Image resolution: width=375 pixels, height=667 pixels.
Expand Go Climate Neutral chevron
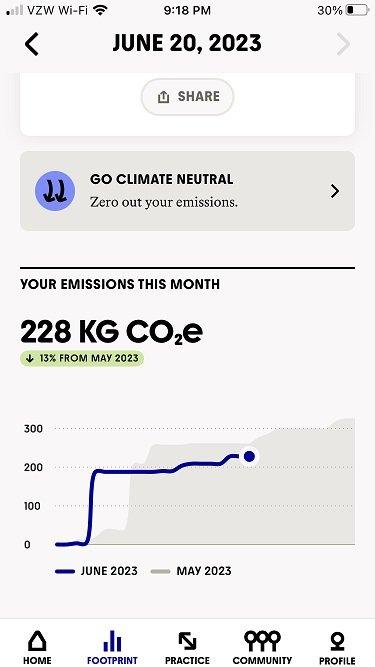[335, 191]
